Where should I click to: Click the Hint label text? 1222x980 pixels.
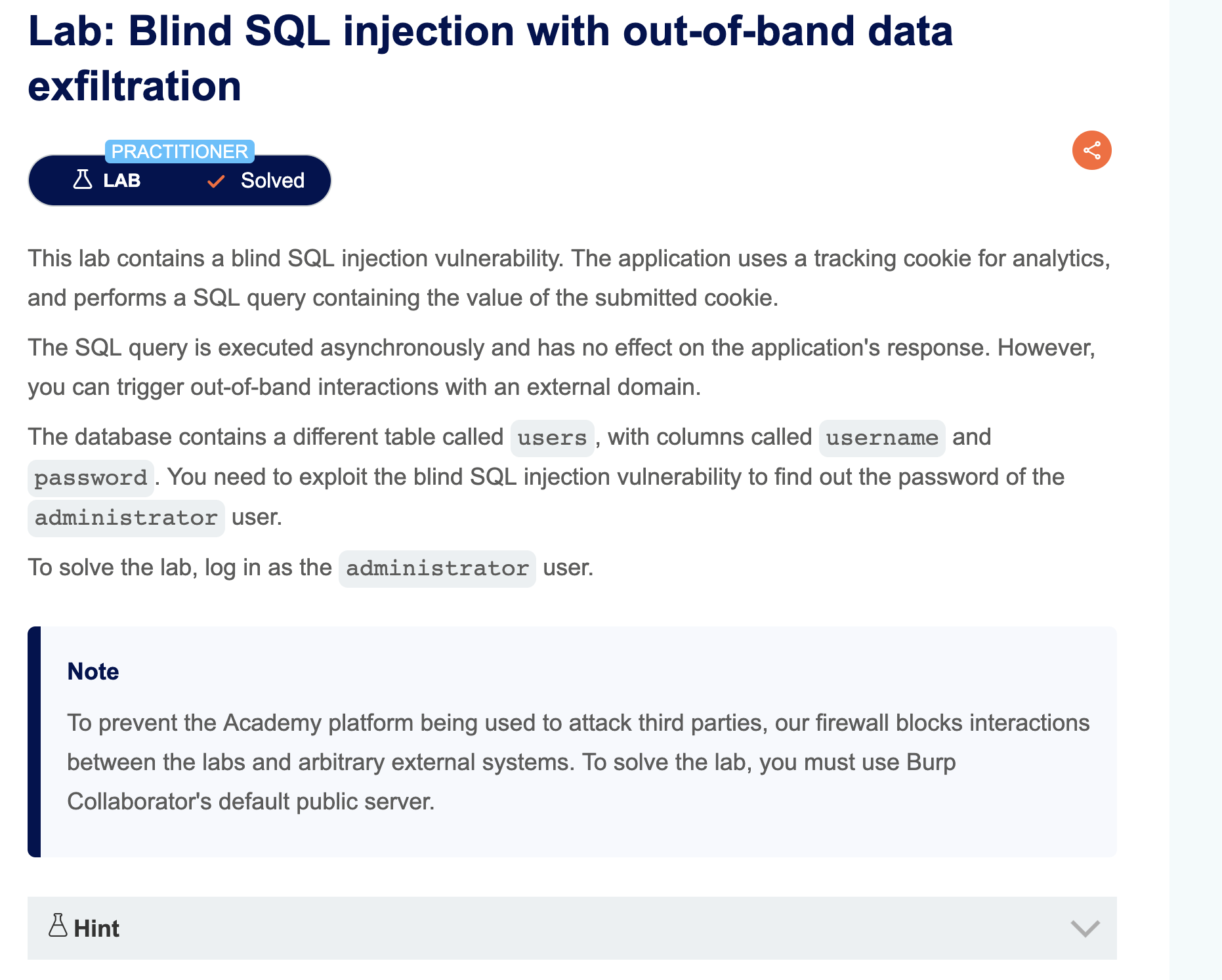click(96, 929)
